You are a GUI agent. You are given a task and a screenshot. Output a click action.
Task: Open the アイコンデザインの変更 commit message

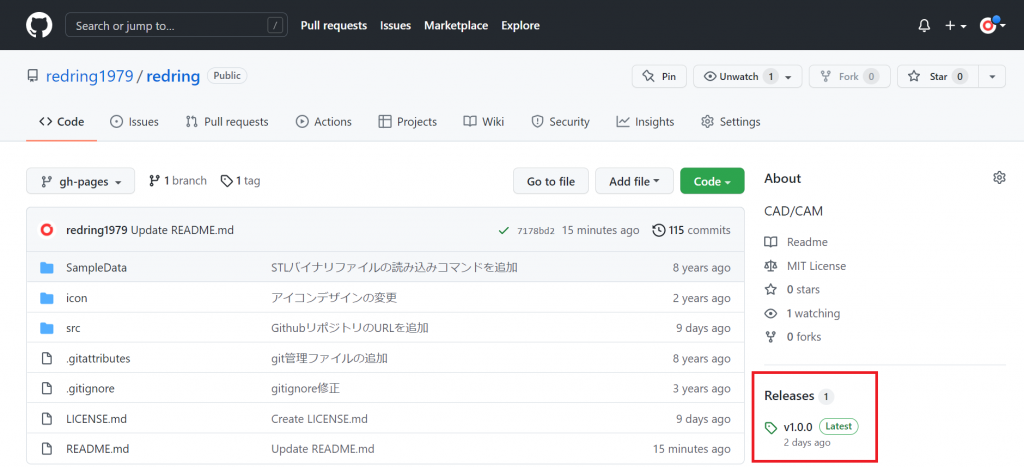coord(334,298)
